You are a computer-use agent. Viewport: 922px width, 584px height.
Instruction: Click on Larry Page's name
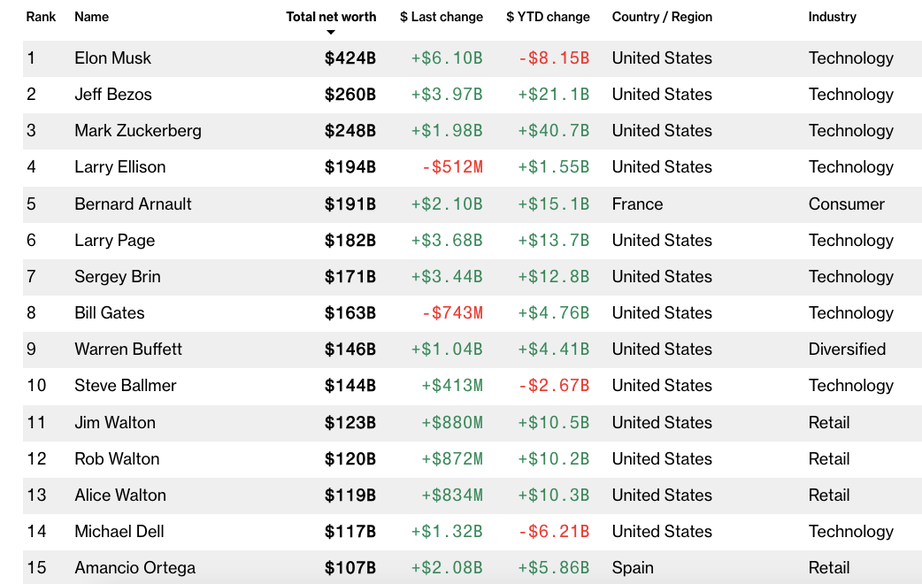115,240
